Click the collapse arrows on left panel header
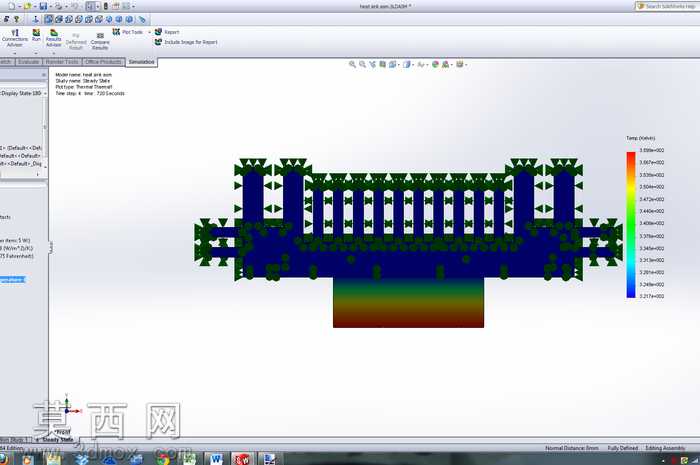This screenshot has width=700, height=465. [44, 75]
